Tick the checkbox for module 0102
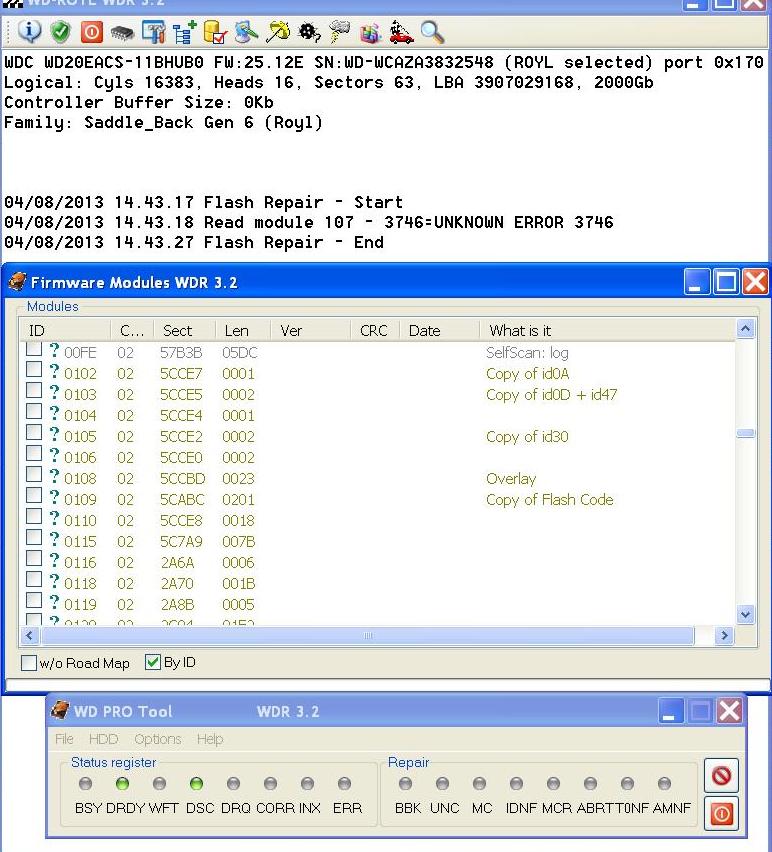The width and height of the screenshot is (772, 852). 34,369
